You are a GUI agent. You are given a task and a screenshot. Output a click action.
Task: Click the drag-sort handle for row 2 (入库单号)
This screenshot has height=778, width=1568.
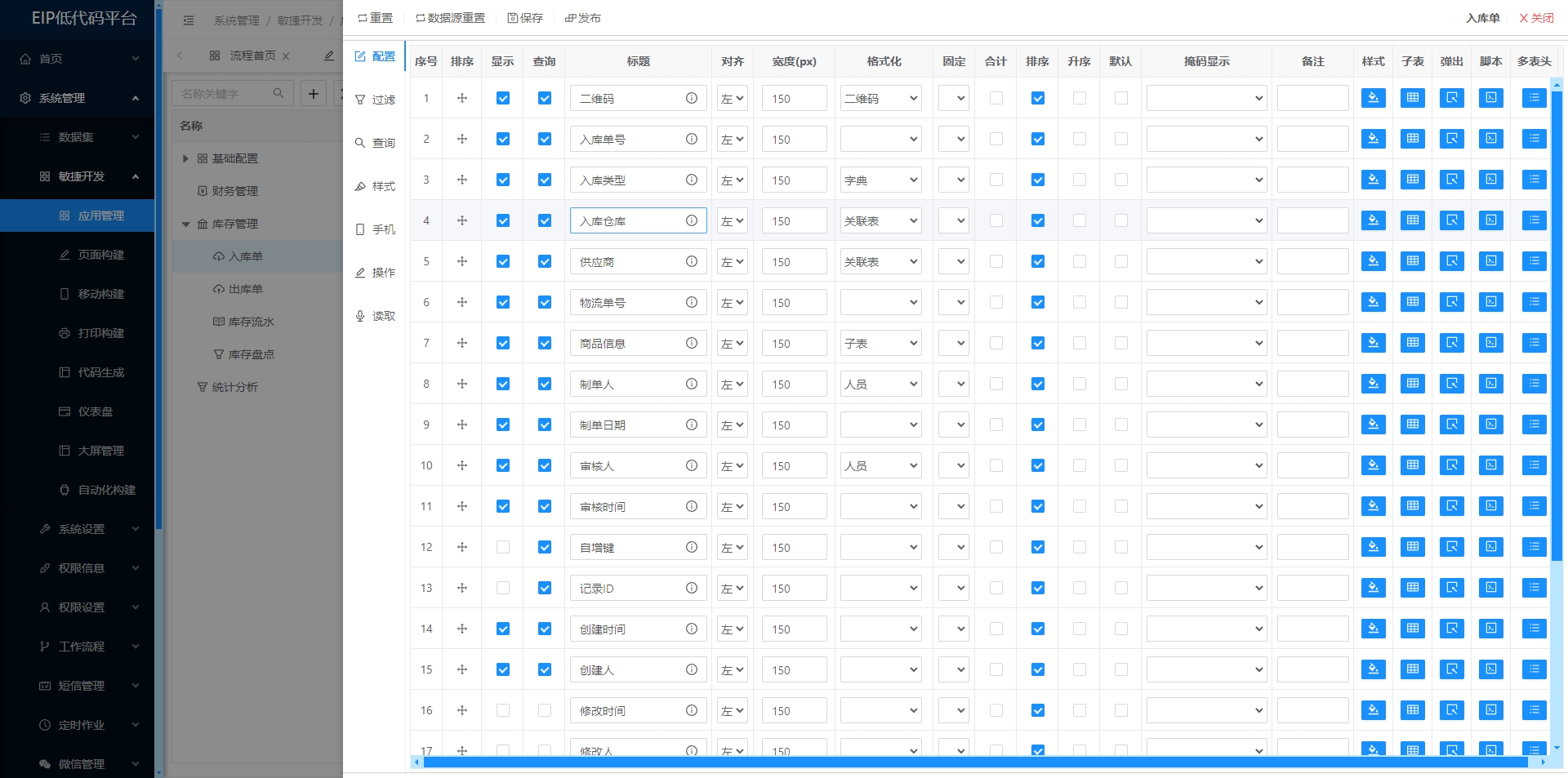click(462, 139)
